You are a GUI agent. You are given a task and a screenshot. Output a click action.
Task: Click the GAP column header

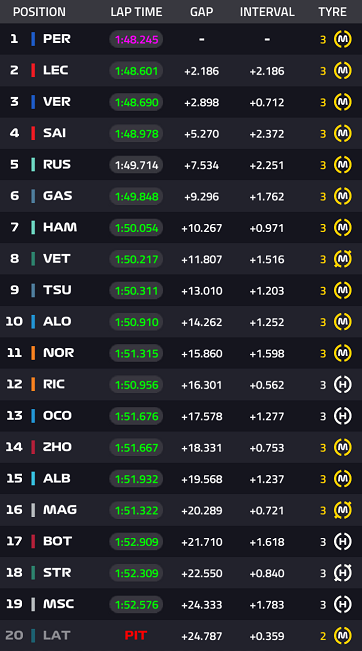(x=201, y=12)
